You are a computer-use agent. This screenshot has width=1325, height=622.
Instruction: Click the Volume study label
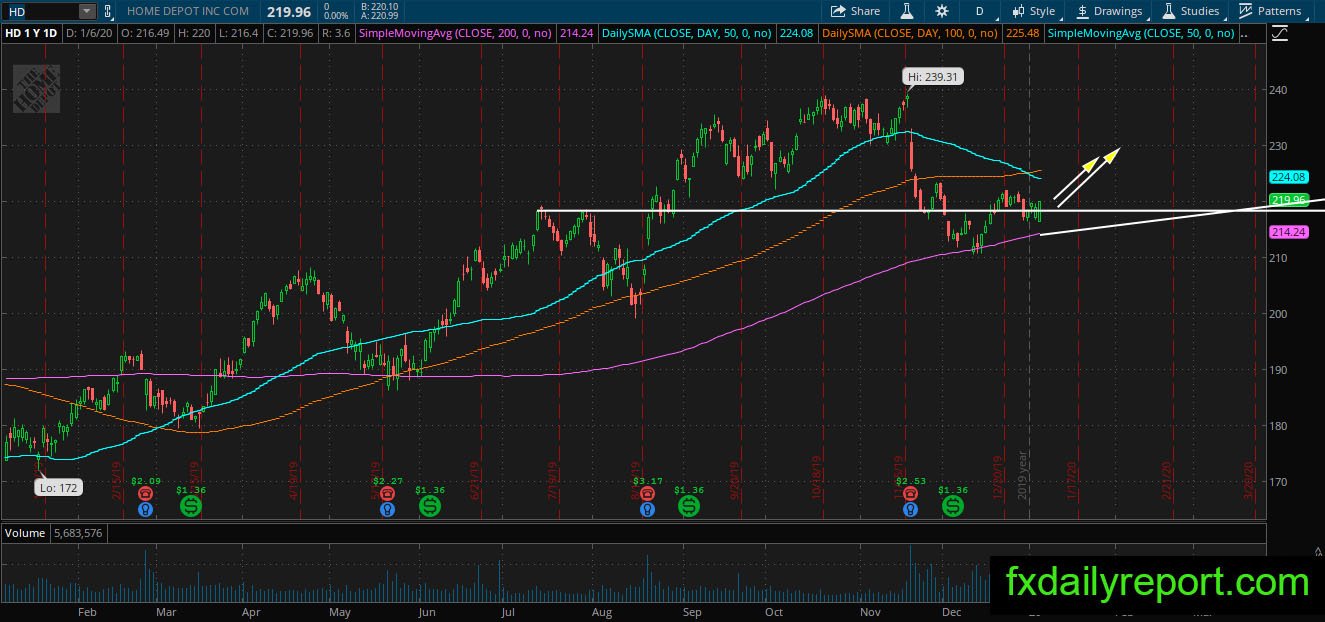pos(25,533)
